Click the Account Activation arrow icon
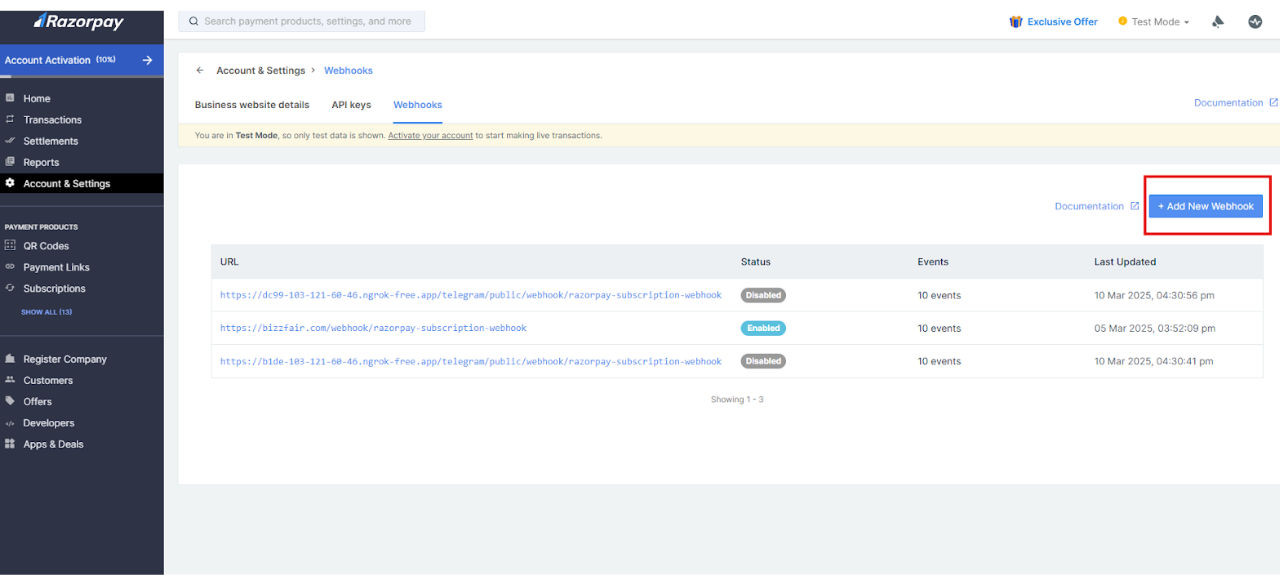 pos(147,60)
